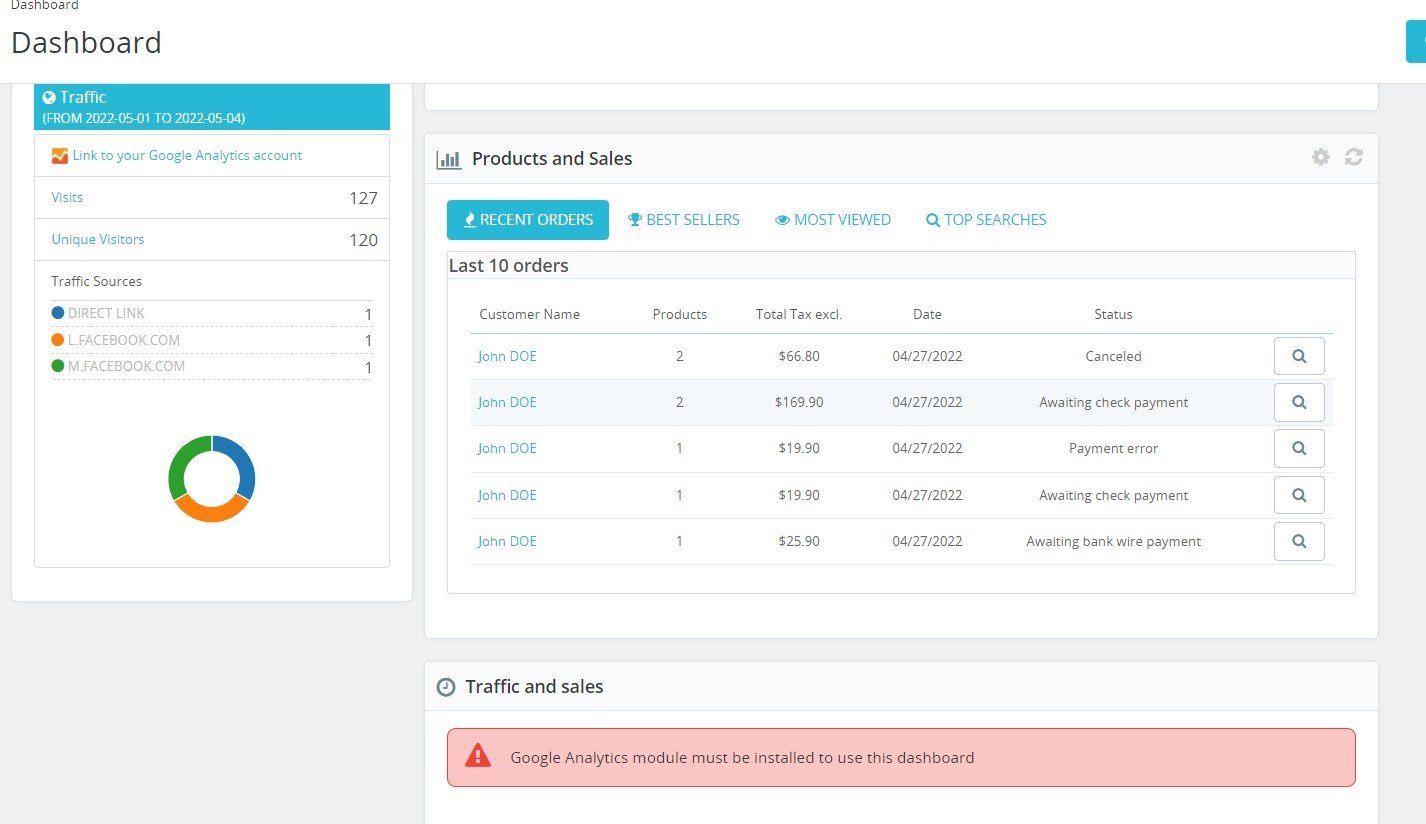View details of the Canceled order

[x=1299, y=356]
